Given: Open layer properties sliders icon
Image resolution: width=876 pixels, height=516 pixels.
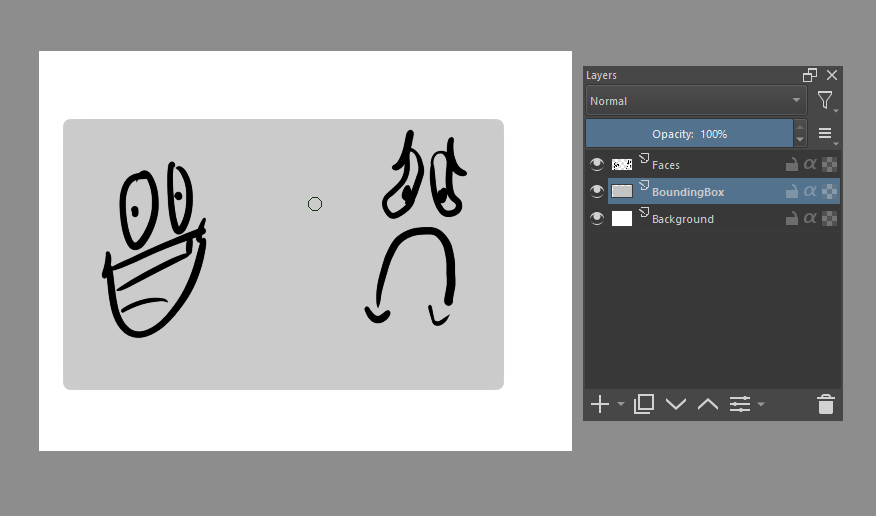Looking at the screenshot, I should pos(740,404).
